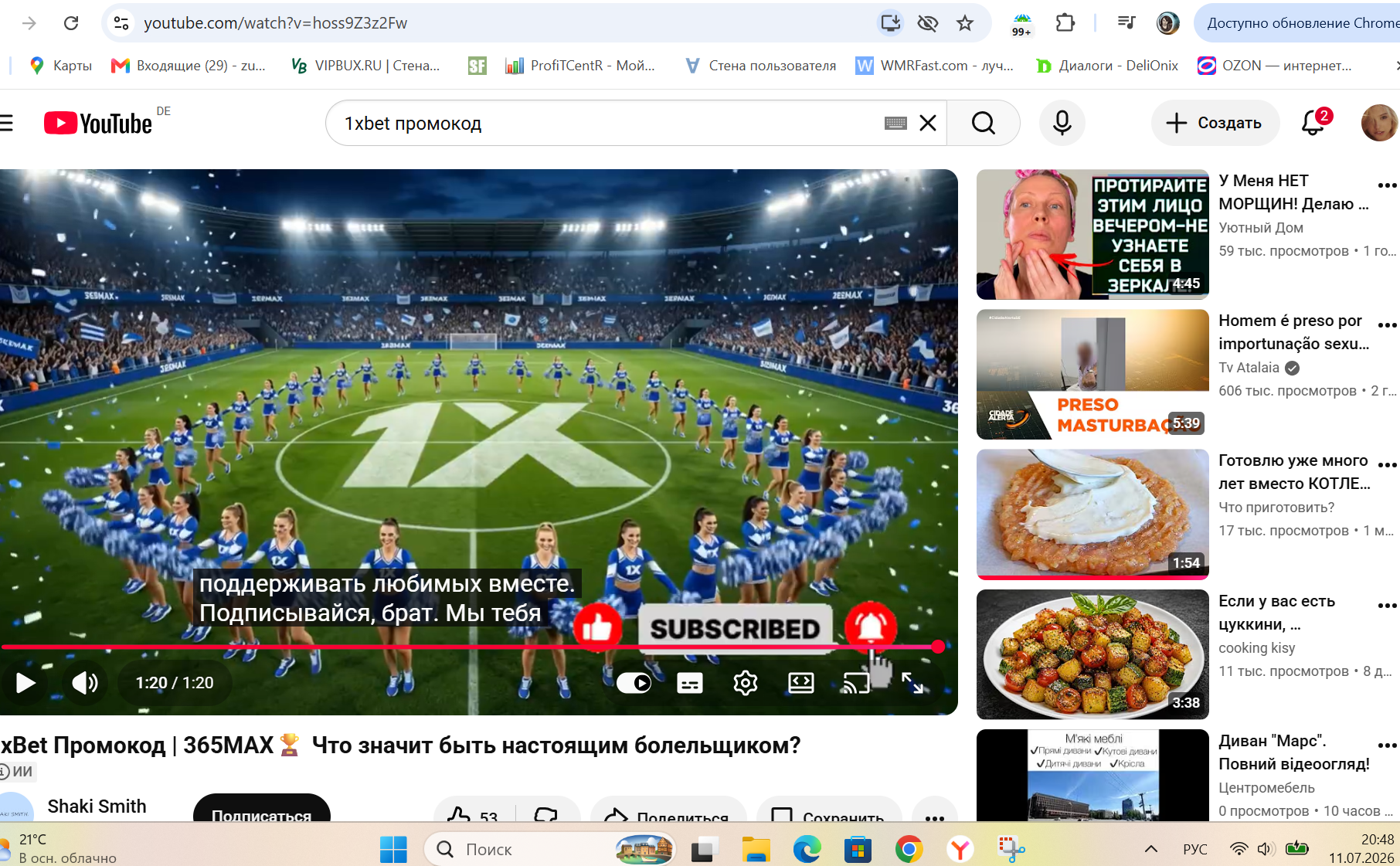1400x866 pixels.
Task: Open options for Диван "Марс" video
Action: tap(1387, 745)
